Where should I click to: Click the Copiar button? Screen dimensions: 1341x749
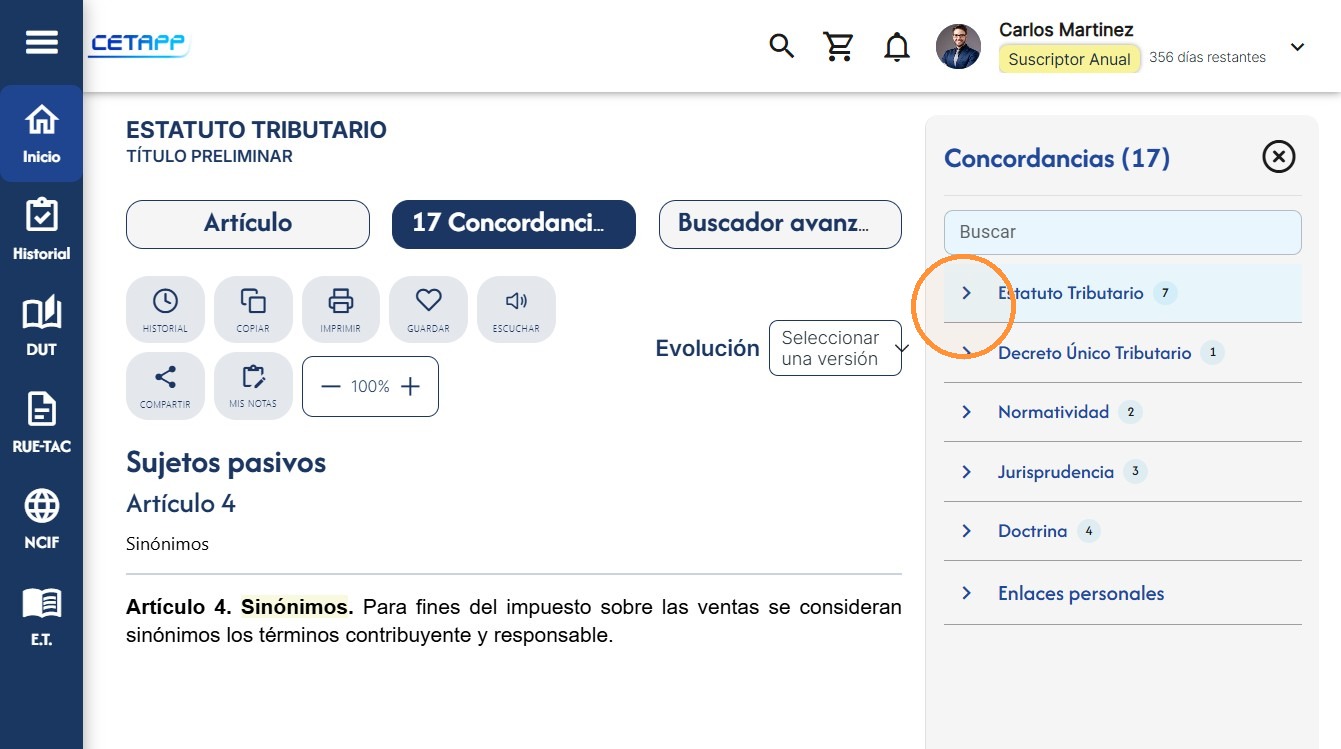[253, 309]
